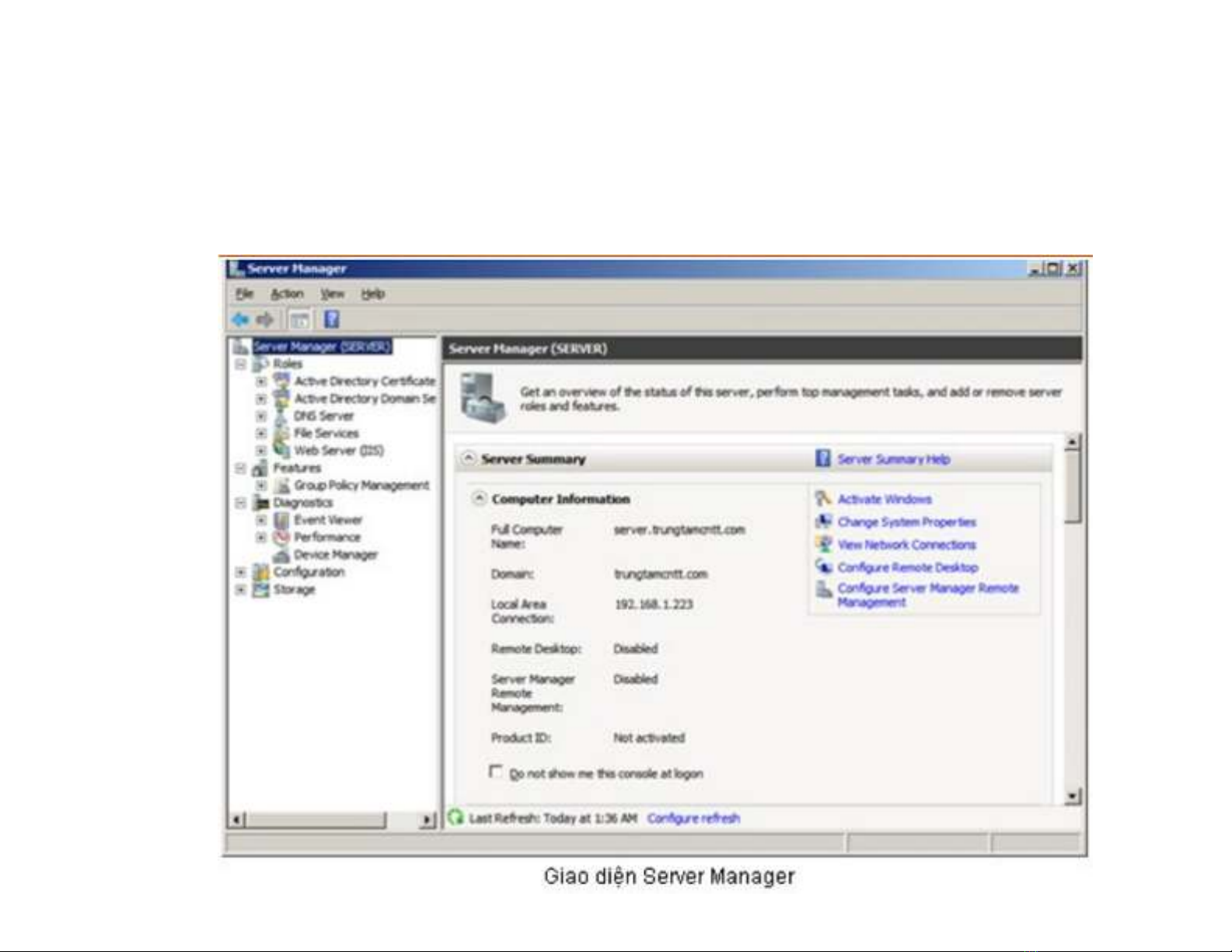The width and height of the screenshot is (1232, 952).
Task: Click the details pane scroll down arrow
Action: [x=1073, y=796]
